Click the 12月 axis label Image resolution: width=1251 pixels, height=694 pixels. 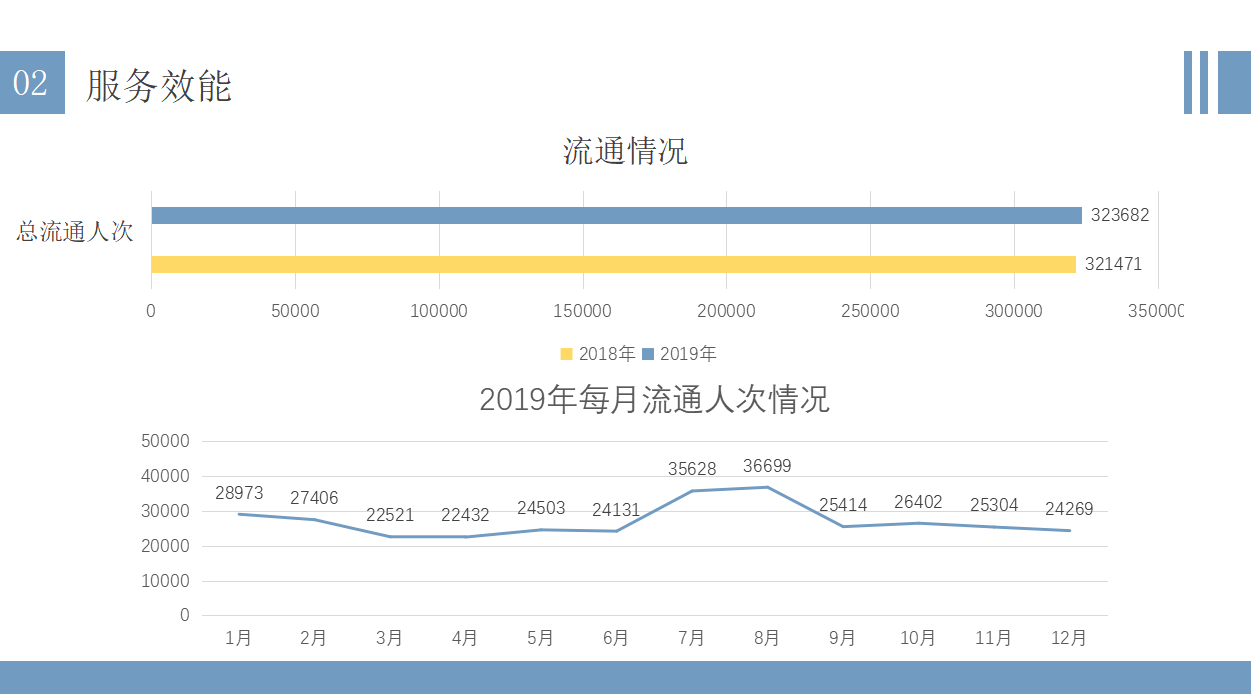click(x=1069, y=638)
